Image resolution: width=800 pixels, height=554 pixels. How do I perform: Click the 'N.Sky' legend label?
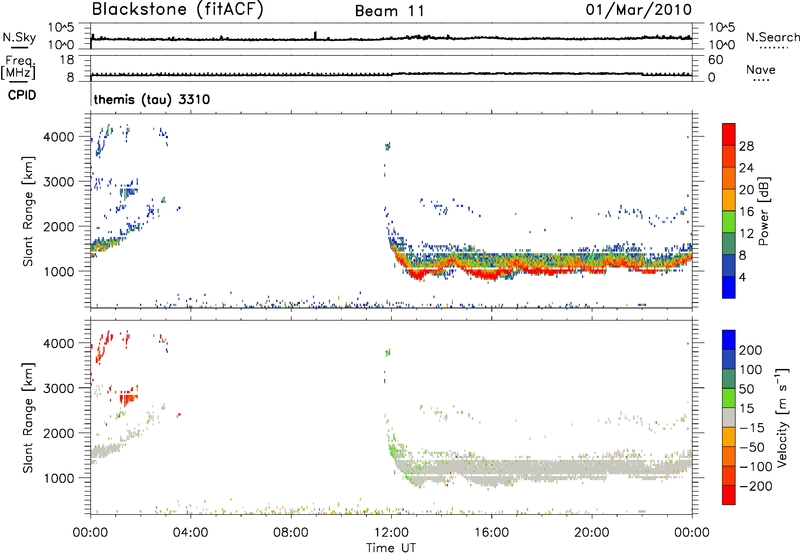coord(19,37)
